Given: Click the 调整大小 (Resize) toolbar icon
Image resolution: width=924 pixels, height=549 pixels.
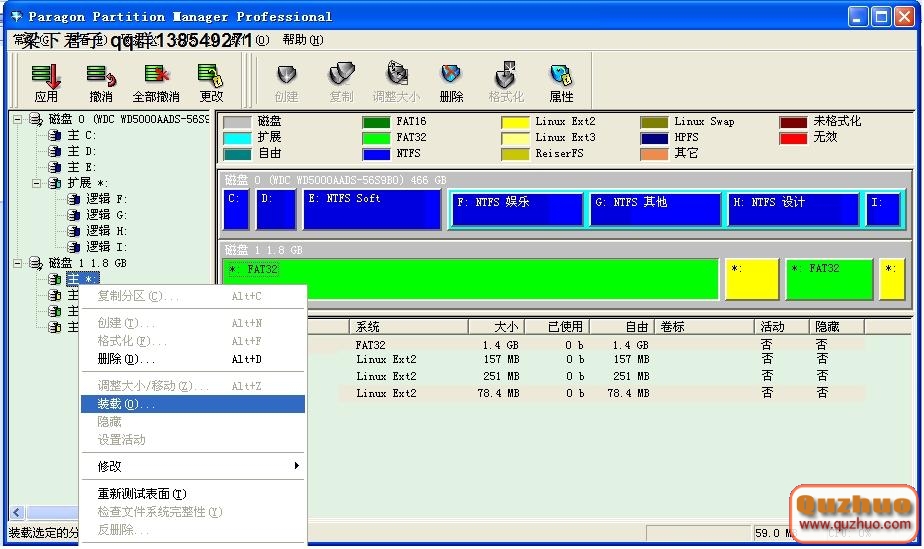Looking at the screenshot, I should [396, 82].
